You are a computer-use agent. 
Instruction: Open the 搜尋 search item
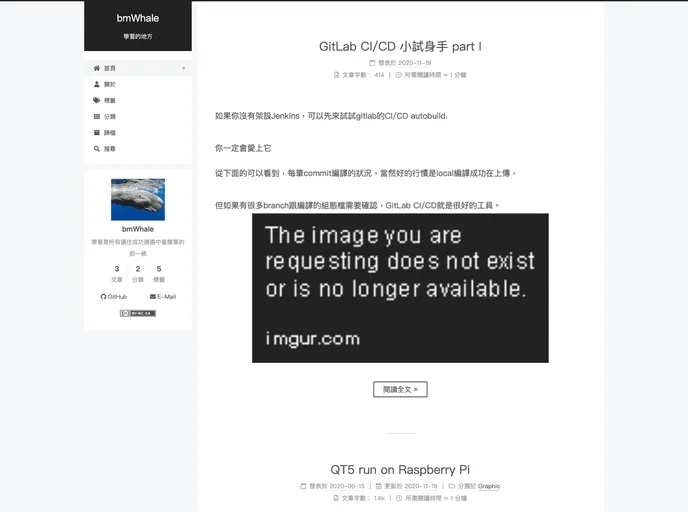pyautogui.click(x=138, y=149)
